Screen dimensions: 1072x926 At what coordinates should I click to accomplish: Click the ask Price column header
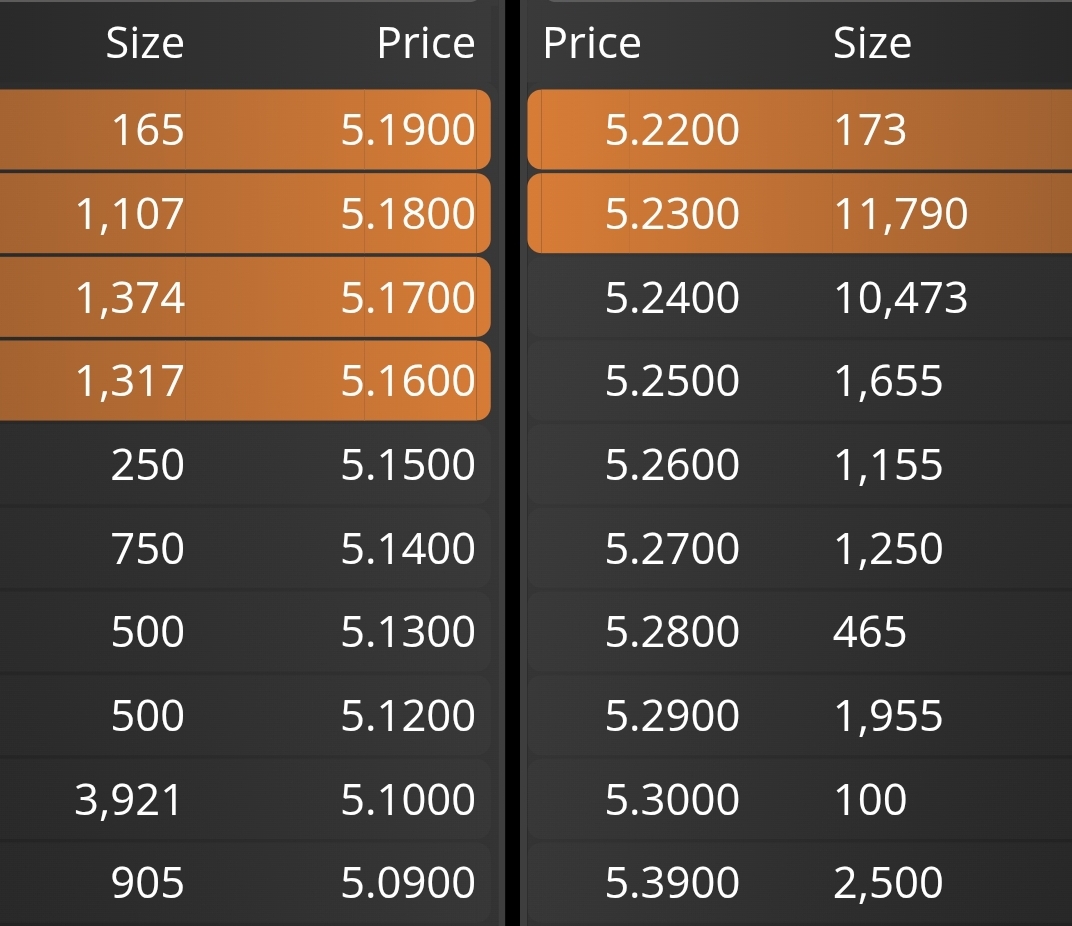pyautogui.click(x=592, y=43)
